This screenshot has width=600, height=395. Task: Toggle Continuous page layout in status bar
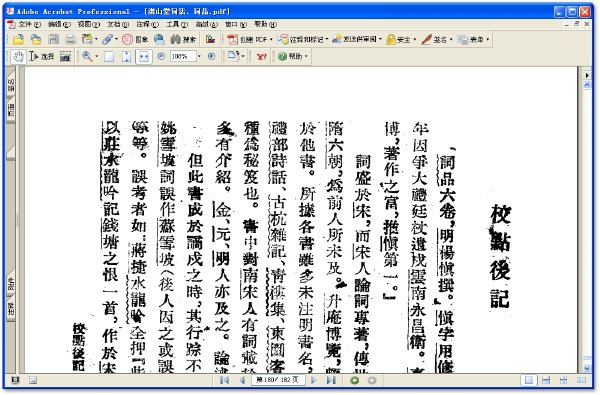coord(546,380)
